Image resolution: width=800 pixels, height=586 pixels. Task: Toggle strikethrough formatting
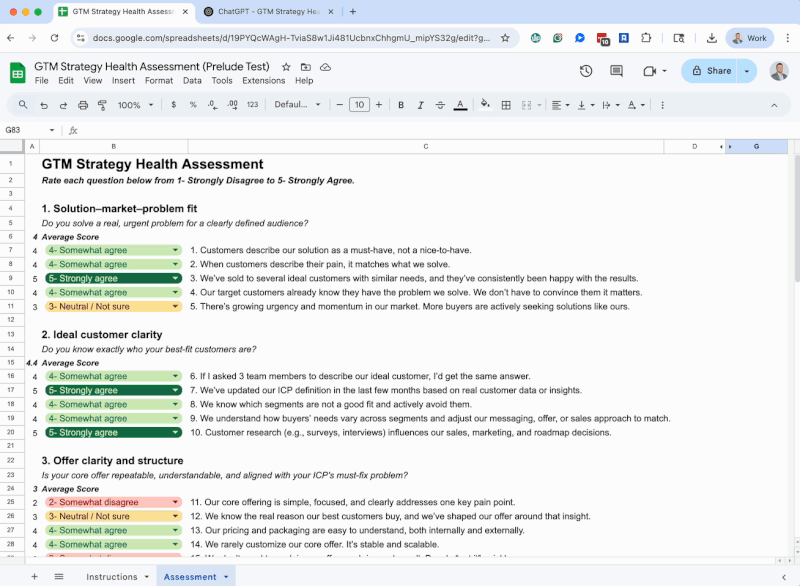click(x=440, y=105)
